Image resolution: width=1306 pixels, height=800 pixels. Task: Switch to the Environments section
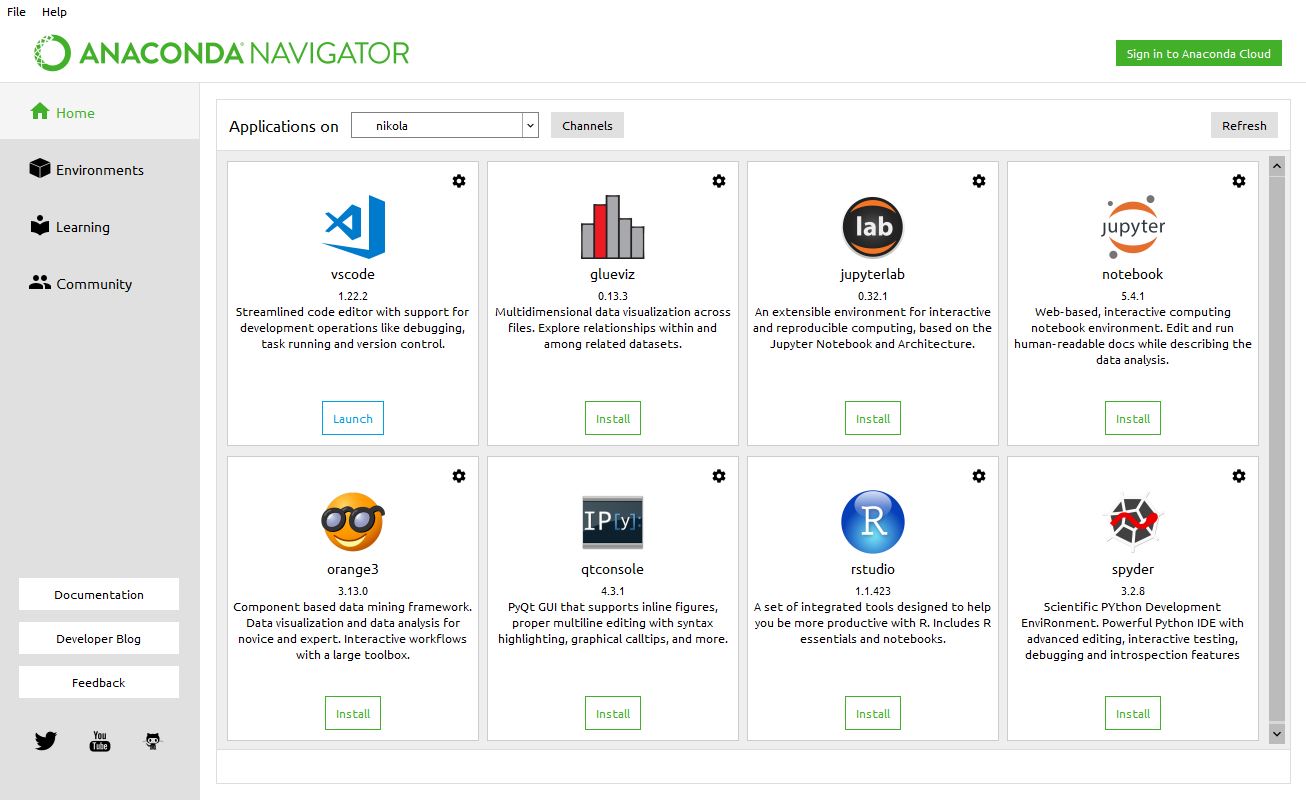click(100, 169)
